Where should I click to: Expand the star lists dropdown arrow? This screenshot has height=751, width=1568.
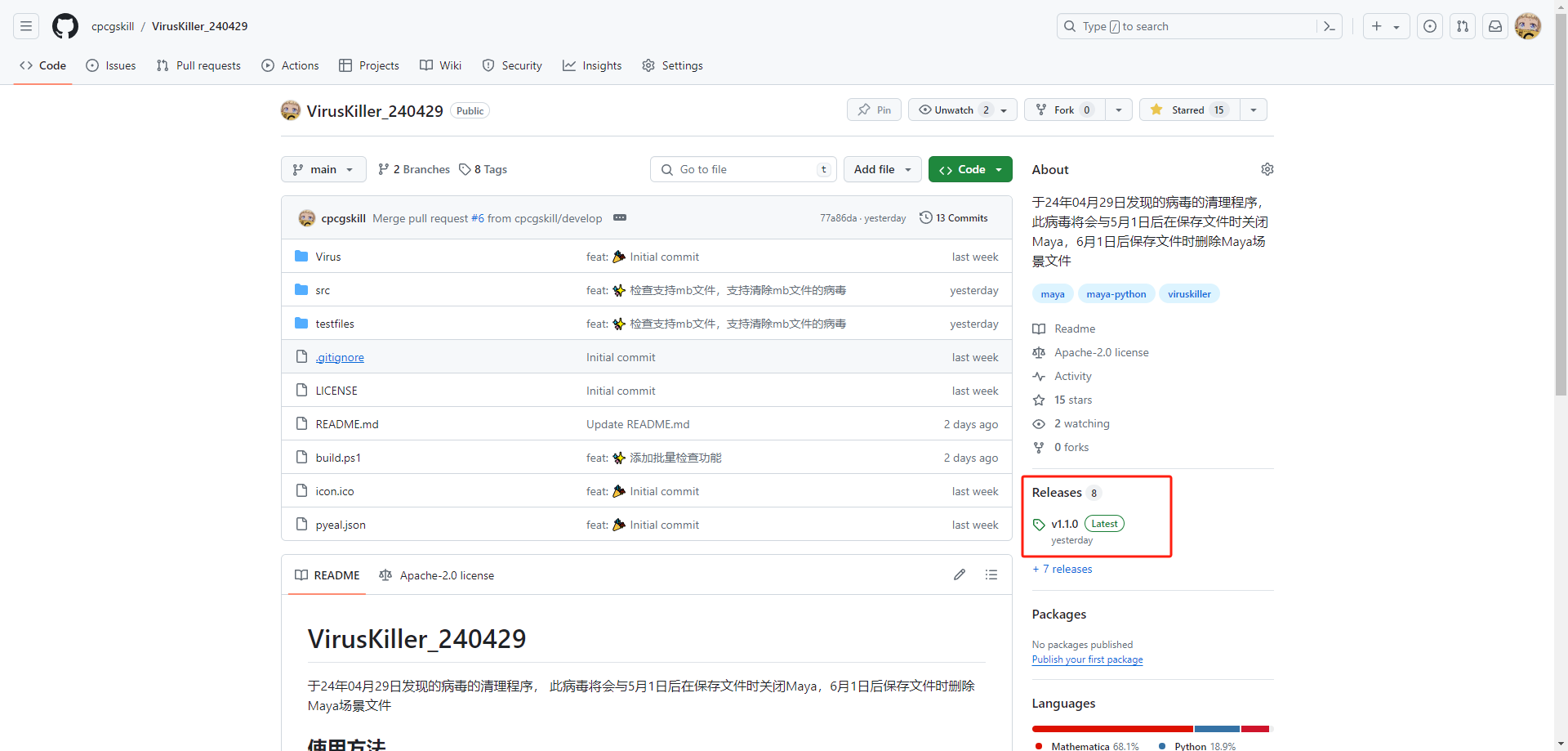coord(1254,110)
